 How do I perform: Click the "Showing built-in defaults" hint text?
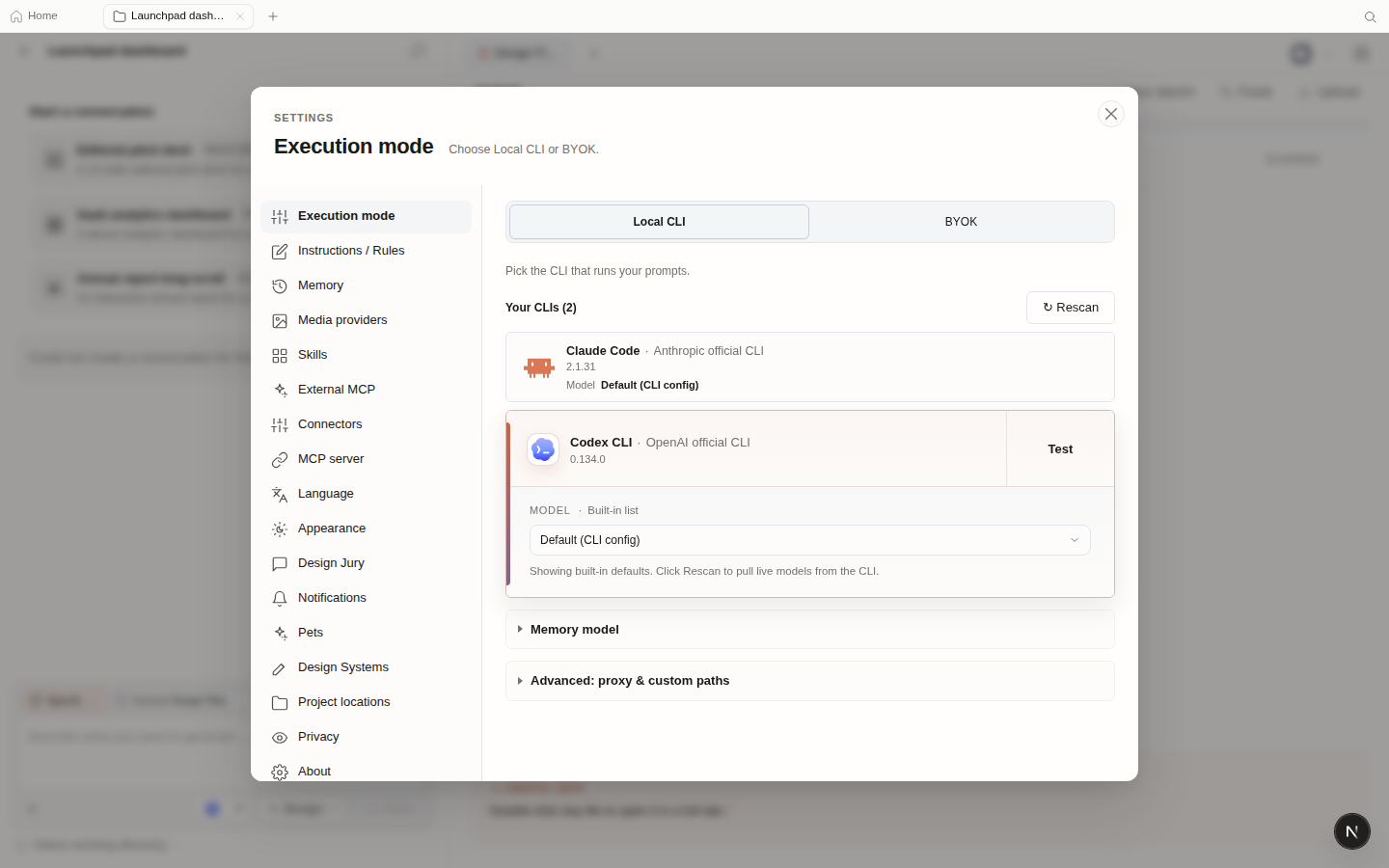click(x=704, y=571)
